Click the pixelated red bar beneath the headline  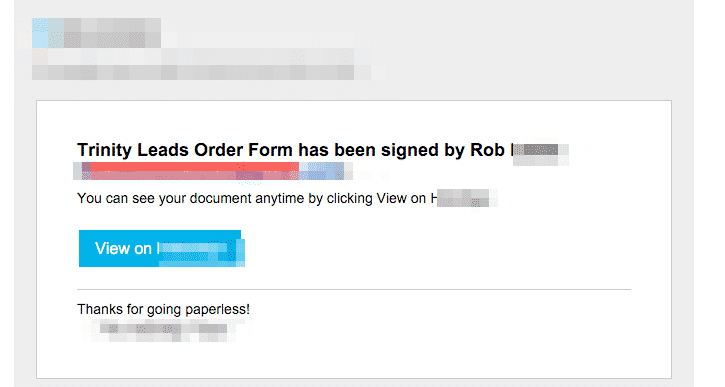coord(190,171)
